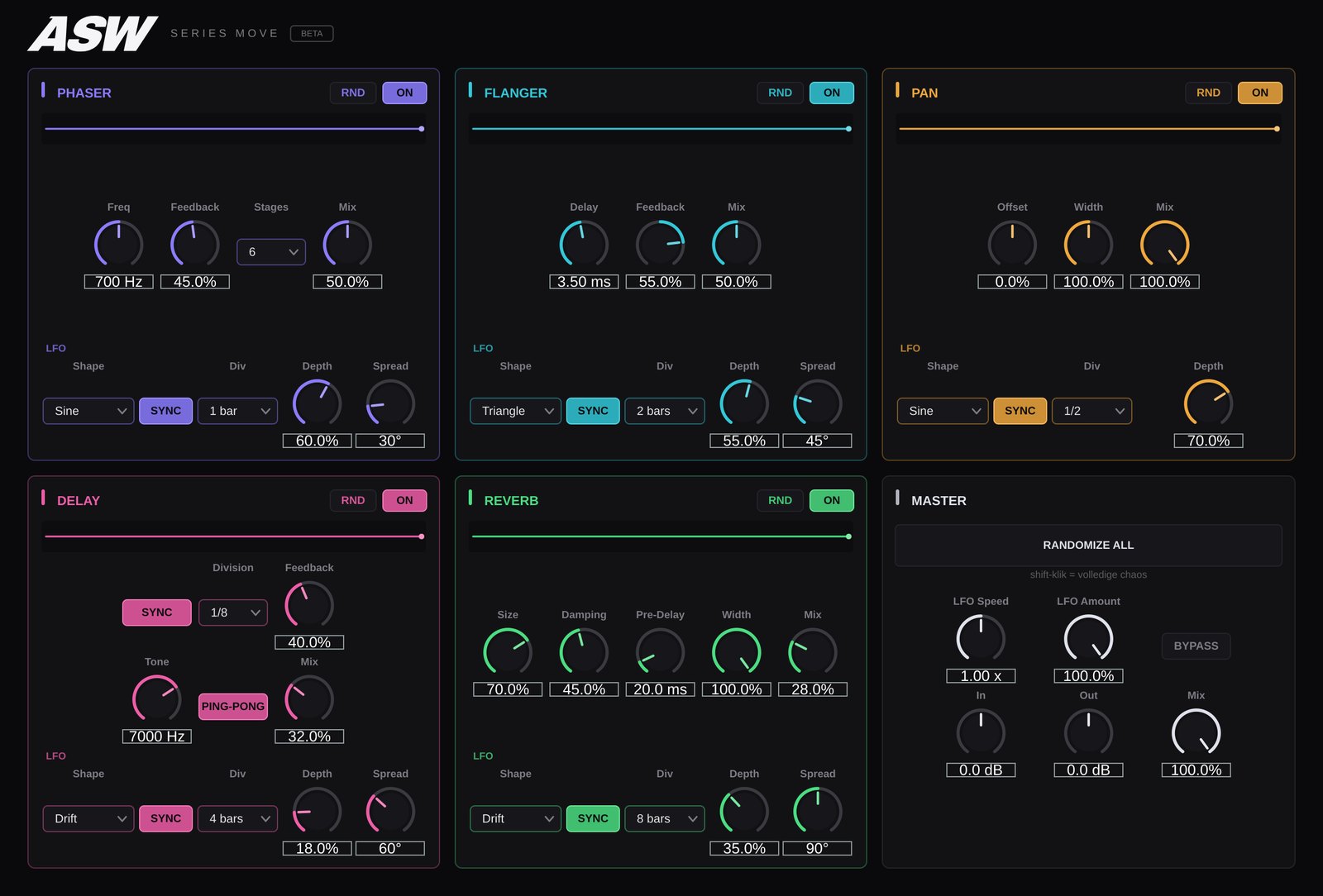This screenshot has height=896, width=1323.
Task: Toggle the Delay PING-PONG mode
Action: click(233, 707)
